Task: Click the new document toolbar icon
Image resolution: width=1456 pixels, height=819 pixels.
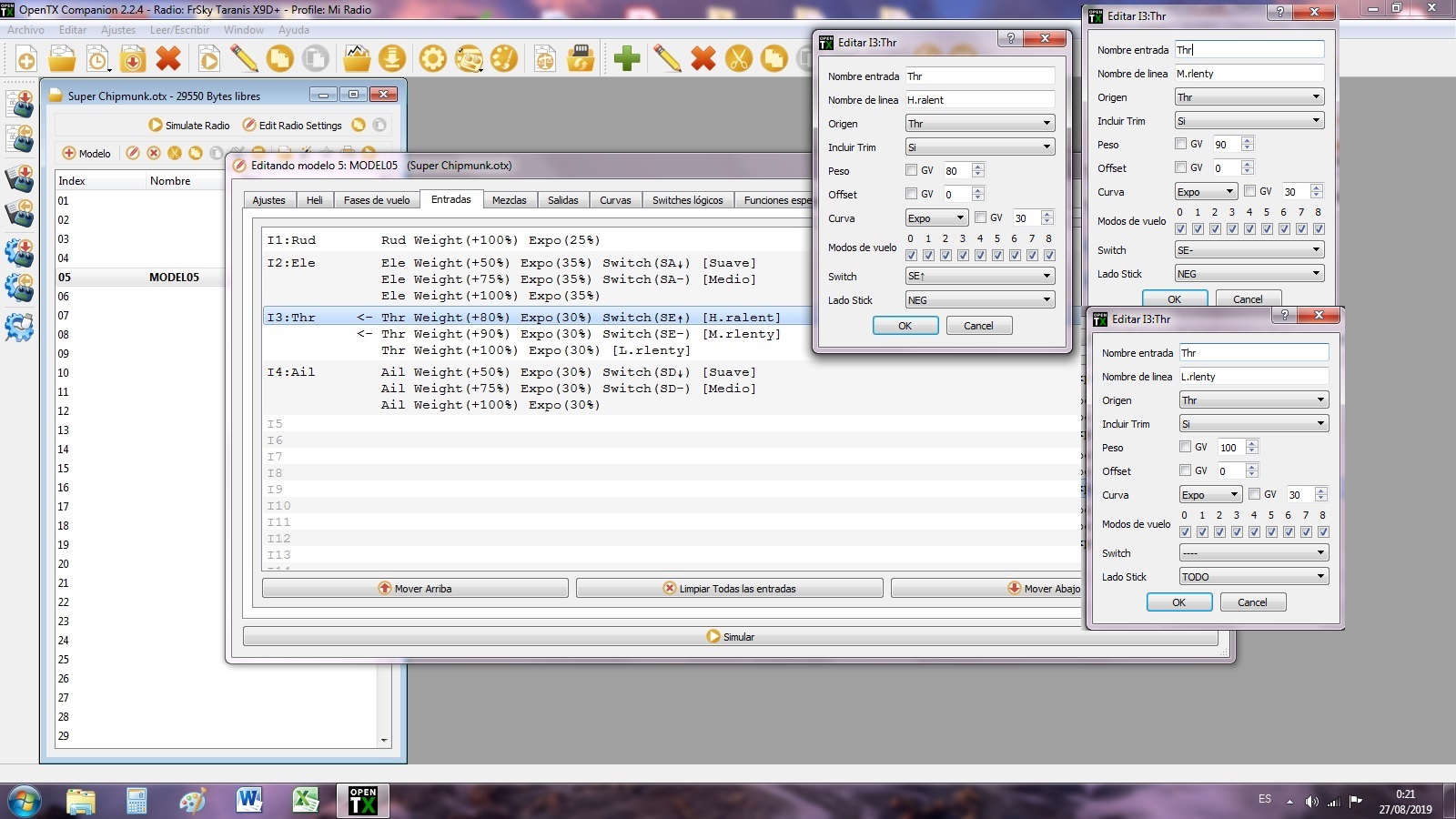Action: (x=26, y=60)
